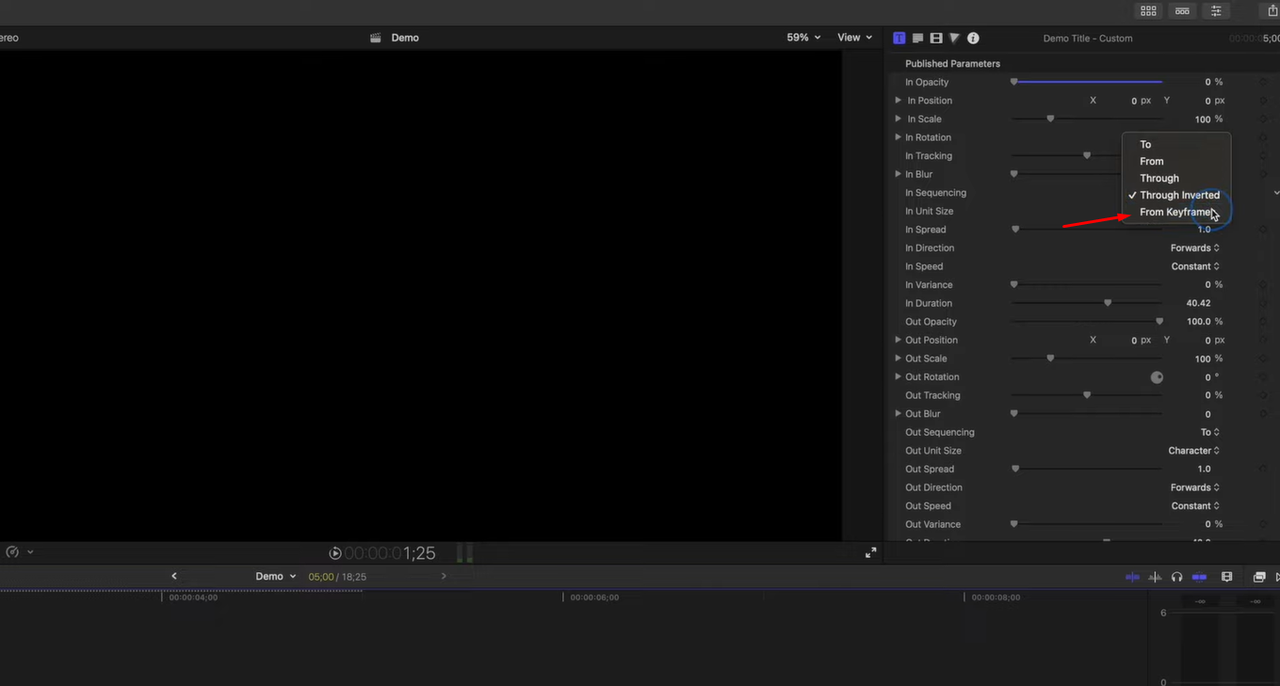
Task: Enter full screen viewer mode
Action: pyautogui.click(x=871, y=552)
